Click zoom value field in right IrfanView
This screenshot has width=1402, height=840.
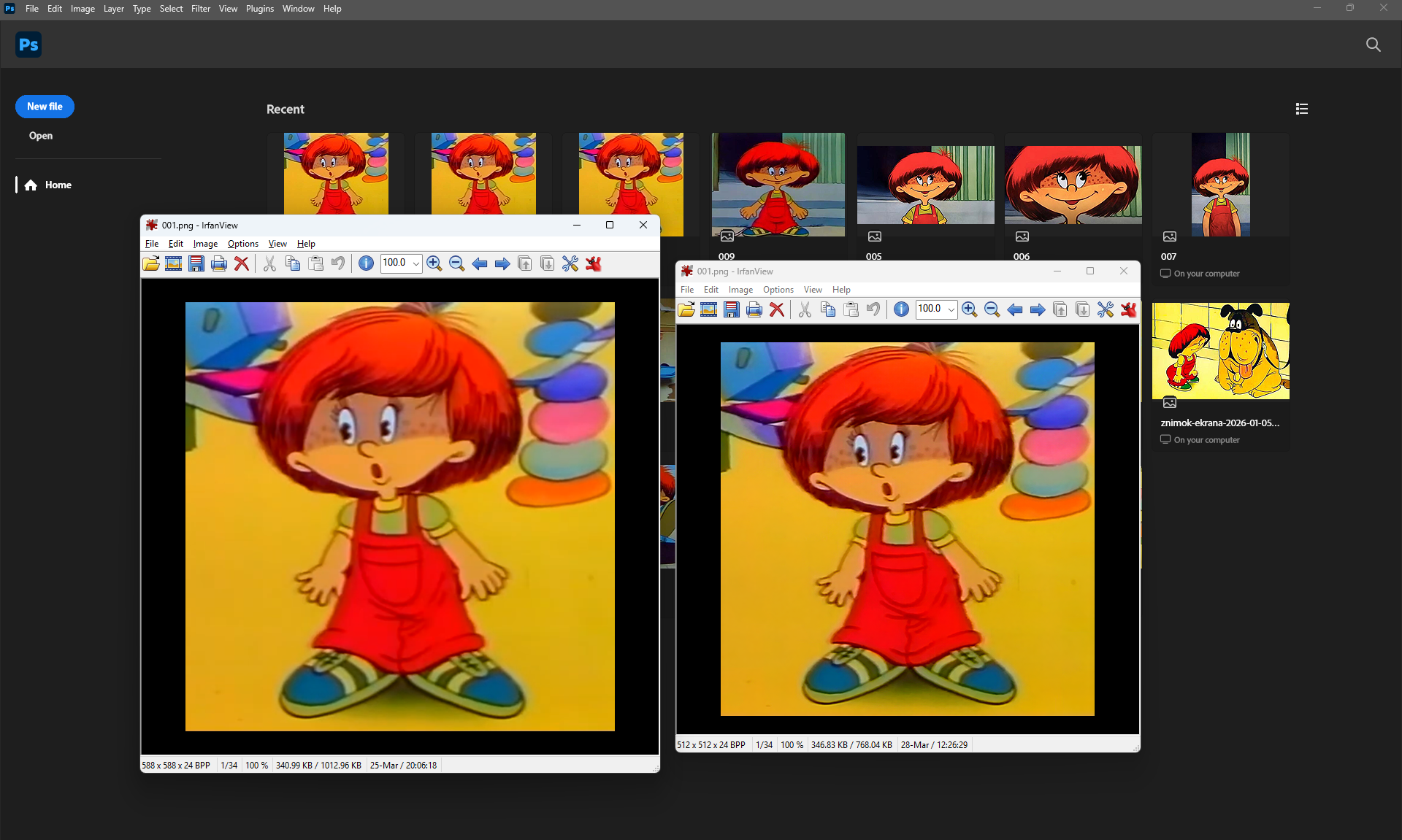(930, 309)
